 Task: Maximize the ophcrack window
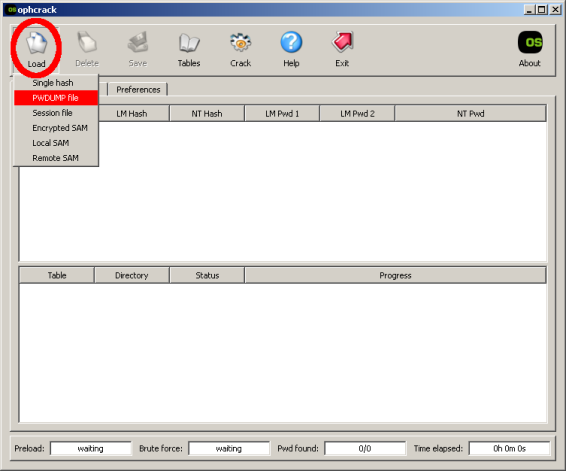(542, 10)
